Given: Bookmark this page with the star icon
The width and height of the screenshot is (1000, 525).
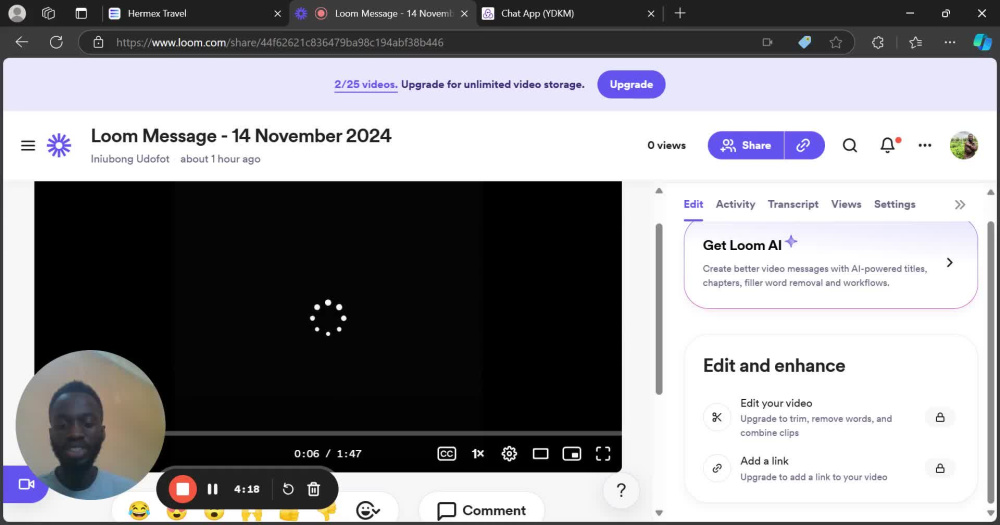Looking at the screenshot, I should coord(835,43).
